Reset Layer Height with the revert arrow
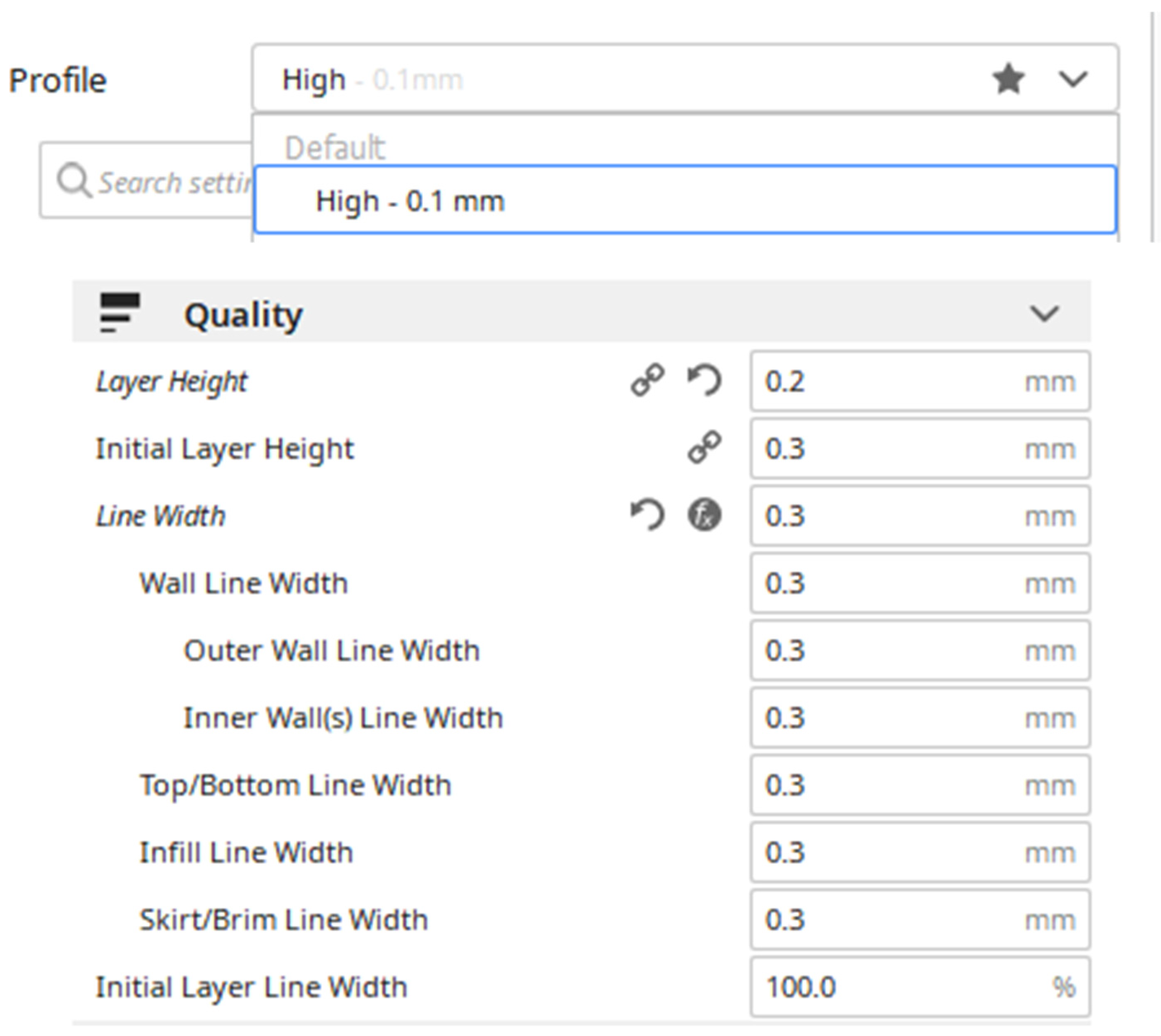This screenshot has height=1036, width=1161. tap(705, 380)
